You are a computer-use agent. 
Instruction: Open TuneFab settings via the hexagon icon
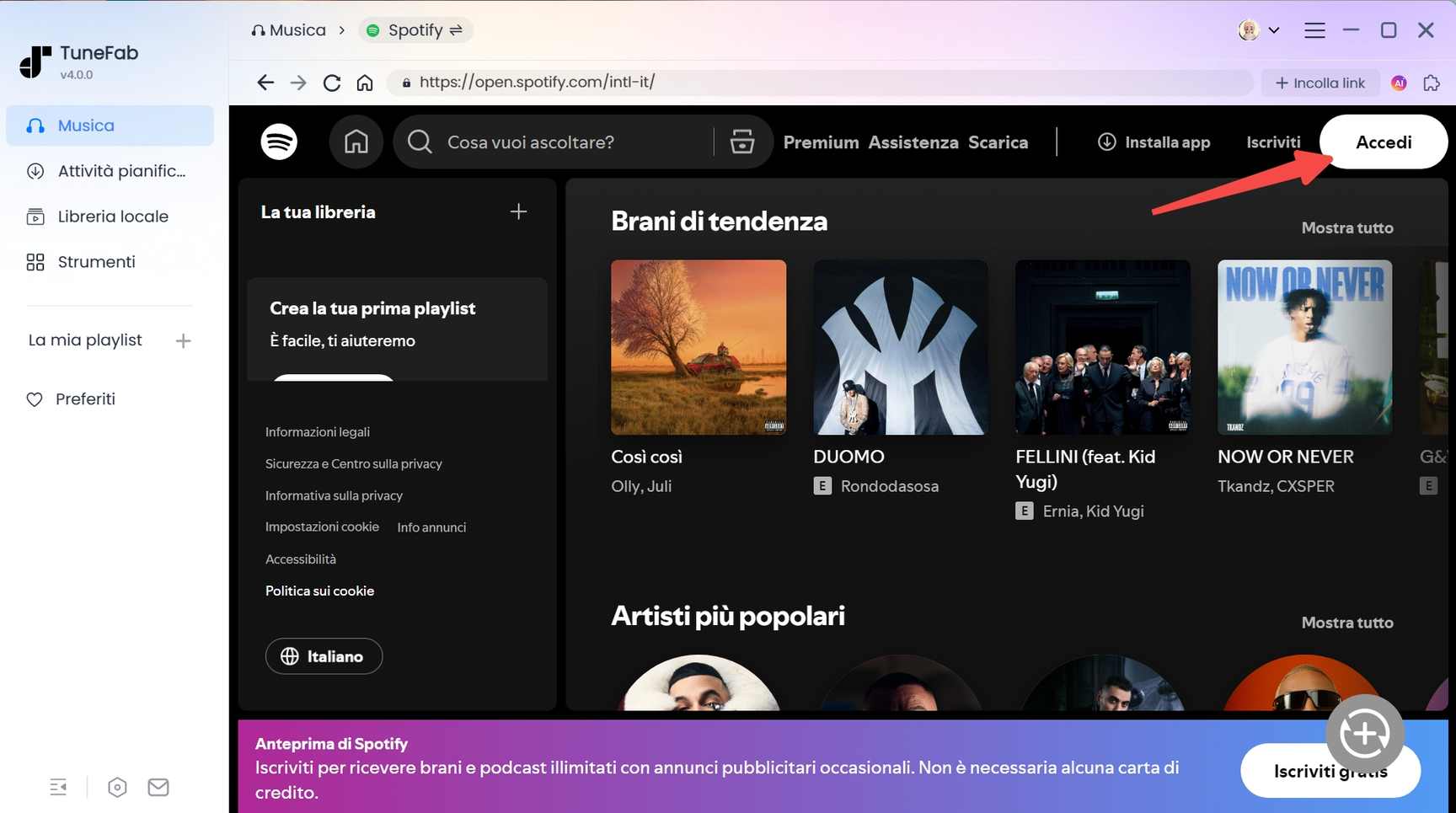coord(117,786)
